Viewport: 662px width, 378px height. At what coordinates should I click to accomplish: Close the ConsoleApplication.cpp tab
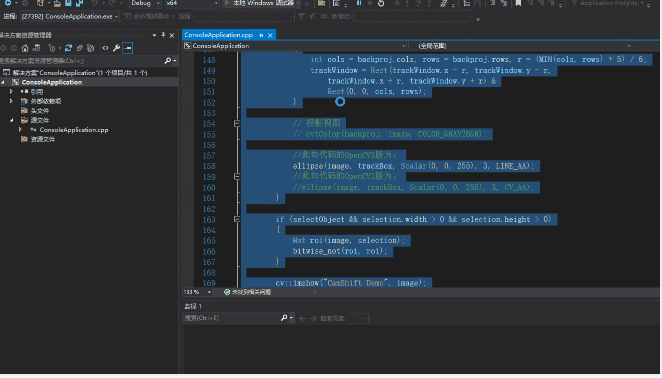270,35
